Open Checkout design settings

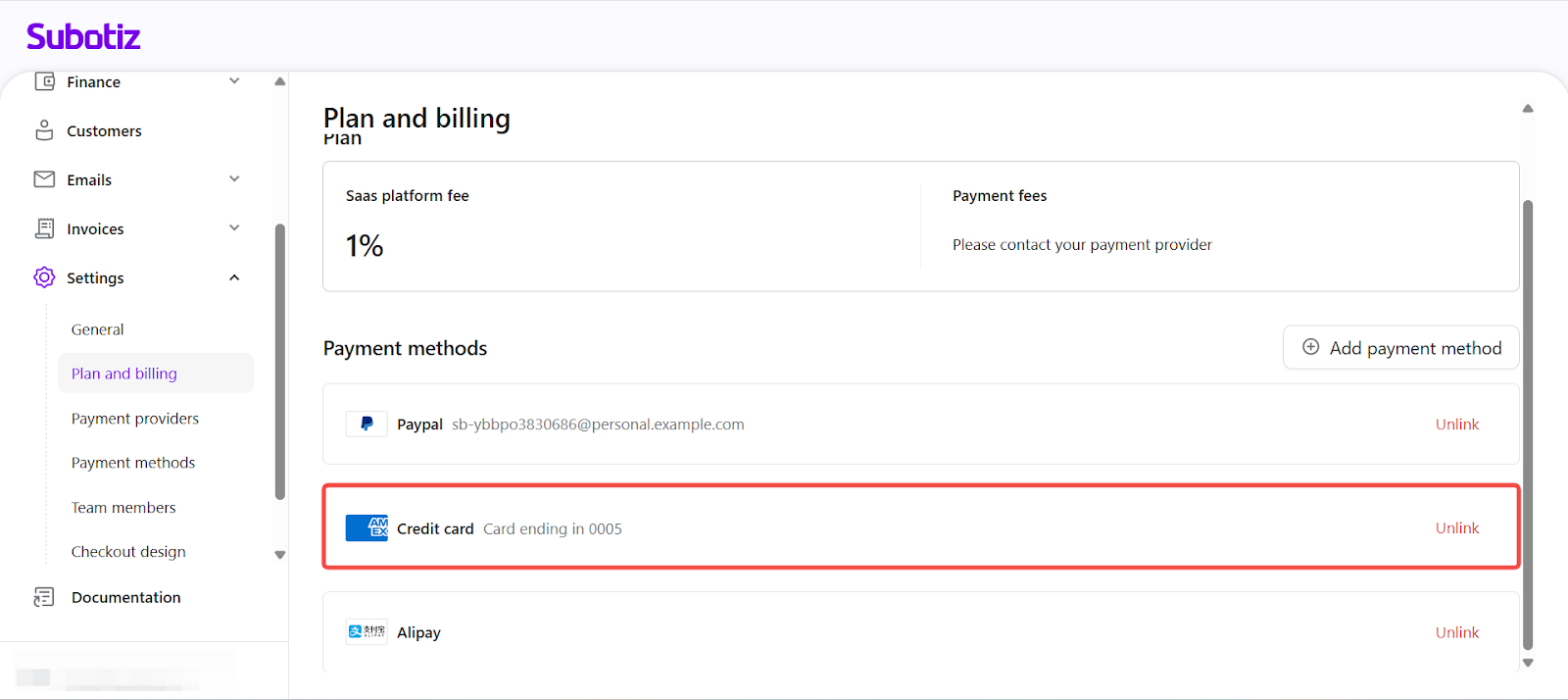click(x=128, y=552)
